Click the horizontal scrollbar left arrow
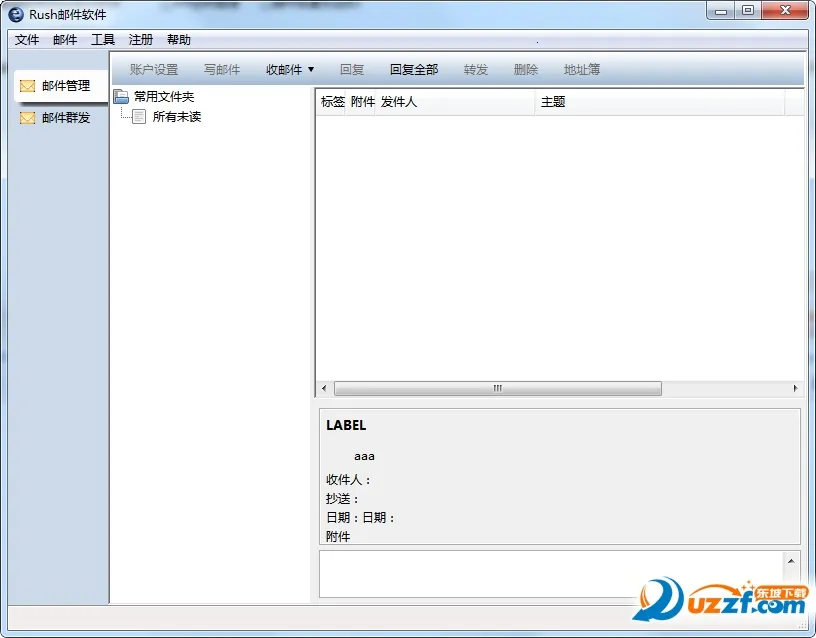 (323, 389)
